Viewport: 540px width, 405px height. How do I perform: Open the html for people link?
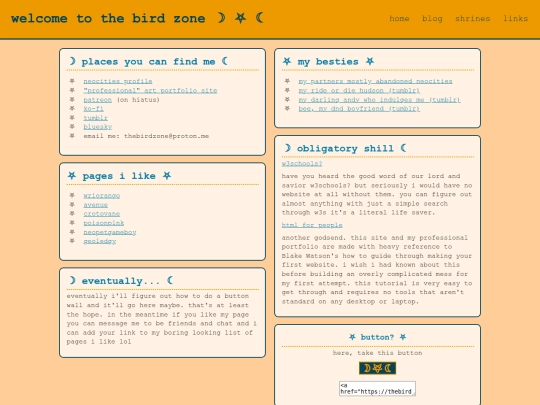click(x=312, y=225)
